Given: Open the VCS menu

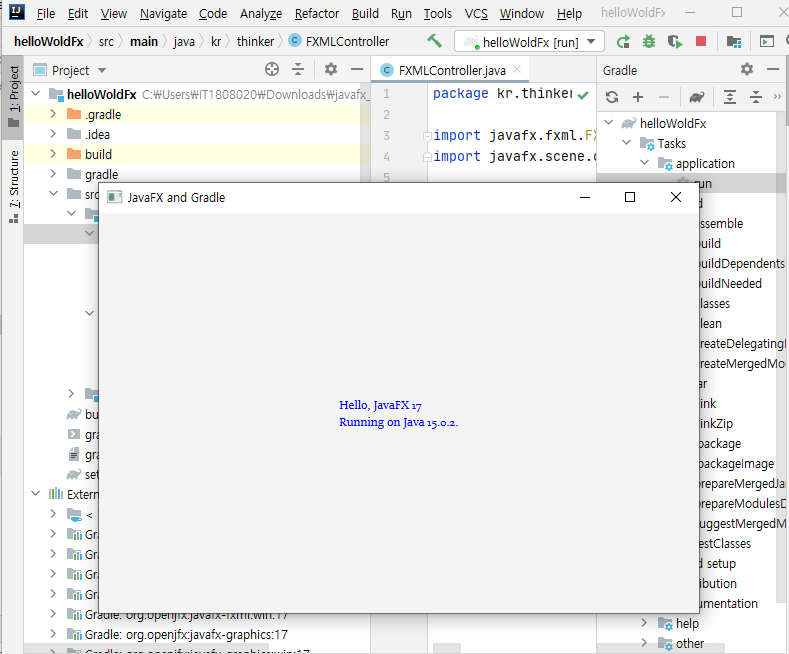Looking at the screenshot, I should click(476, 14).
